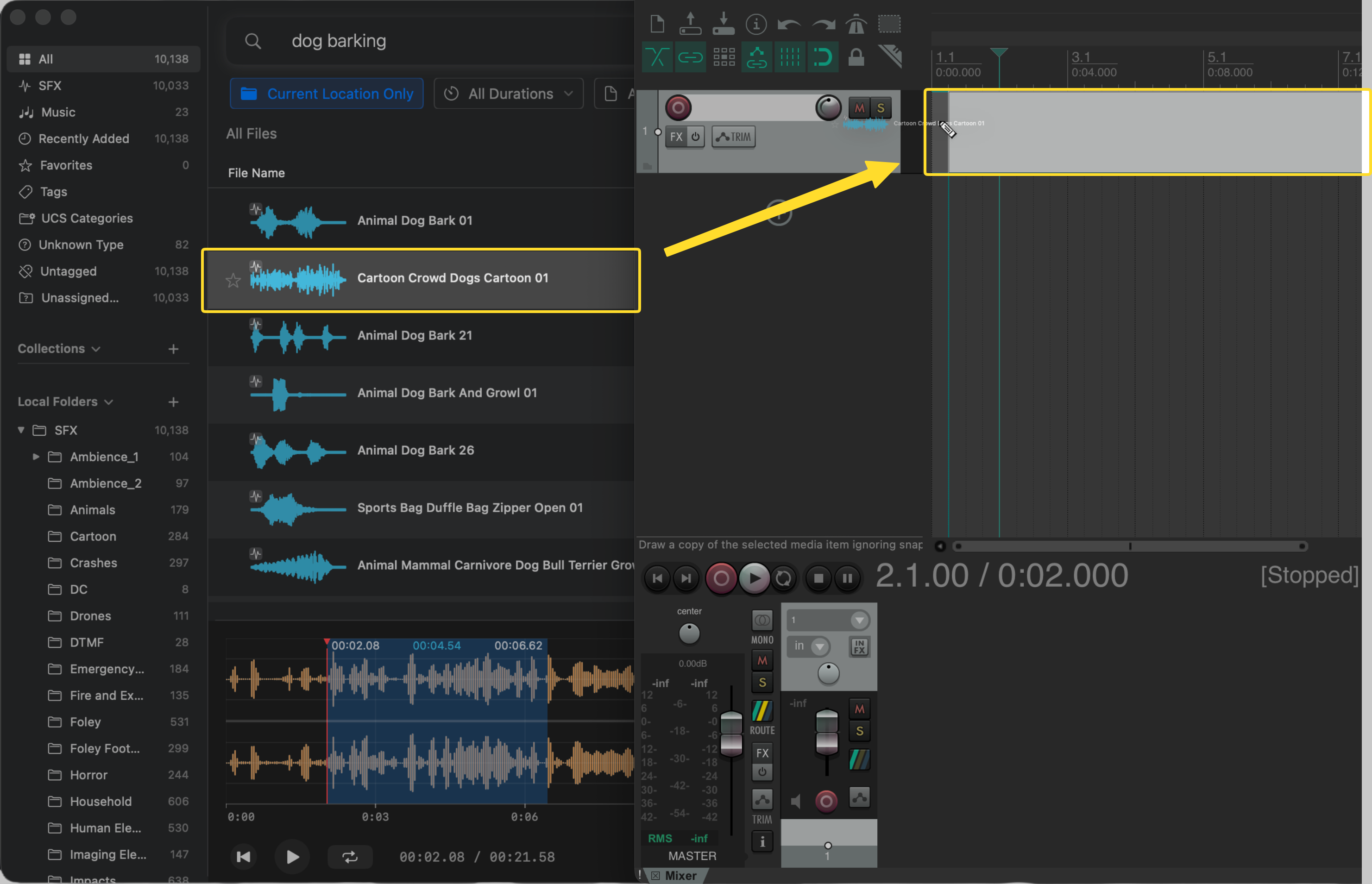The width and height of the screenshot is (1372, 884).
Task: Click the REAPER transport stop button
Action: (x=818, y=578)
